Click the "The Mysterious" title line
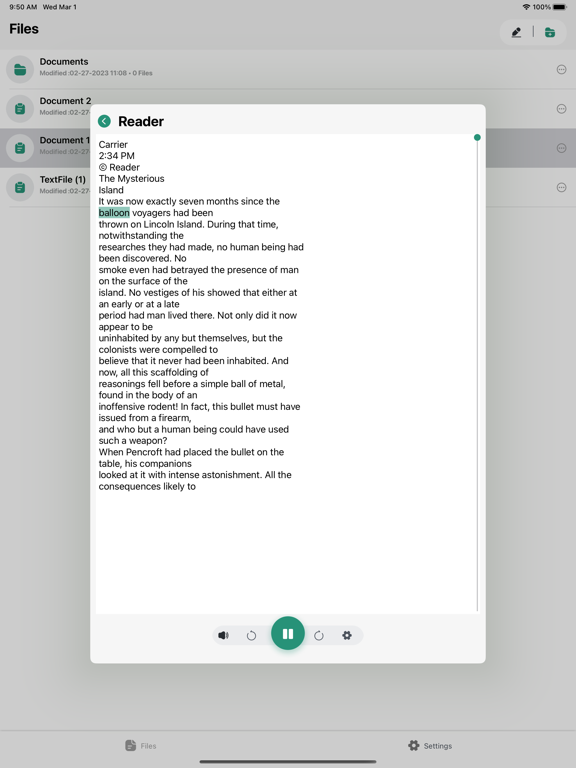Viewport: 576px width, 768px height. click(131, 178)
